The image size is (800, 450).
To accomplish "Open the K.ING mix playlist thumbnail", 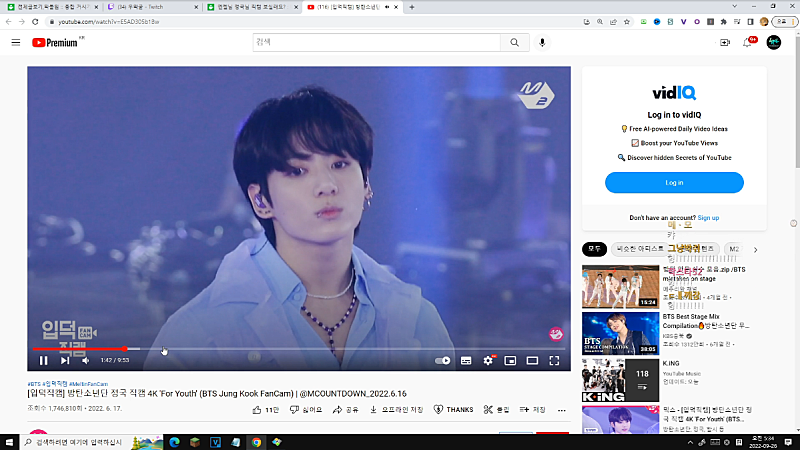I will coord(620,380).
